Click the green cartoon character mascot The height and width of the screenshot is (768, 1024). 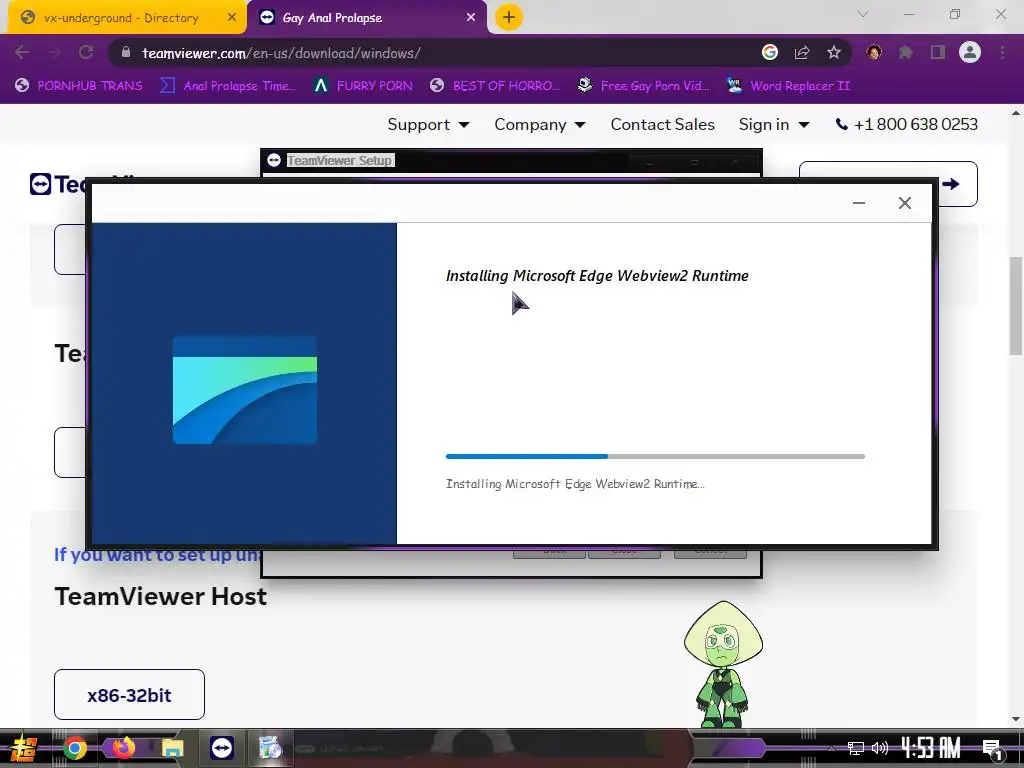pyautogui.click(x=723, y=664)
